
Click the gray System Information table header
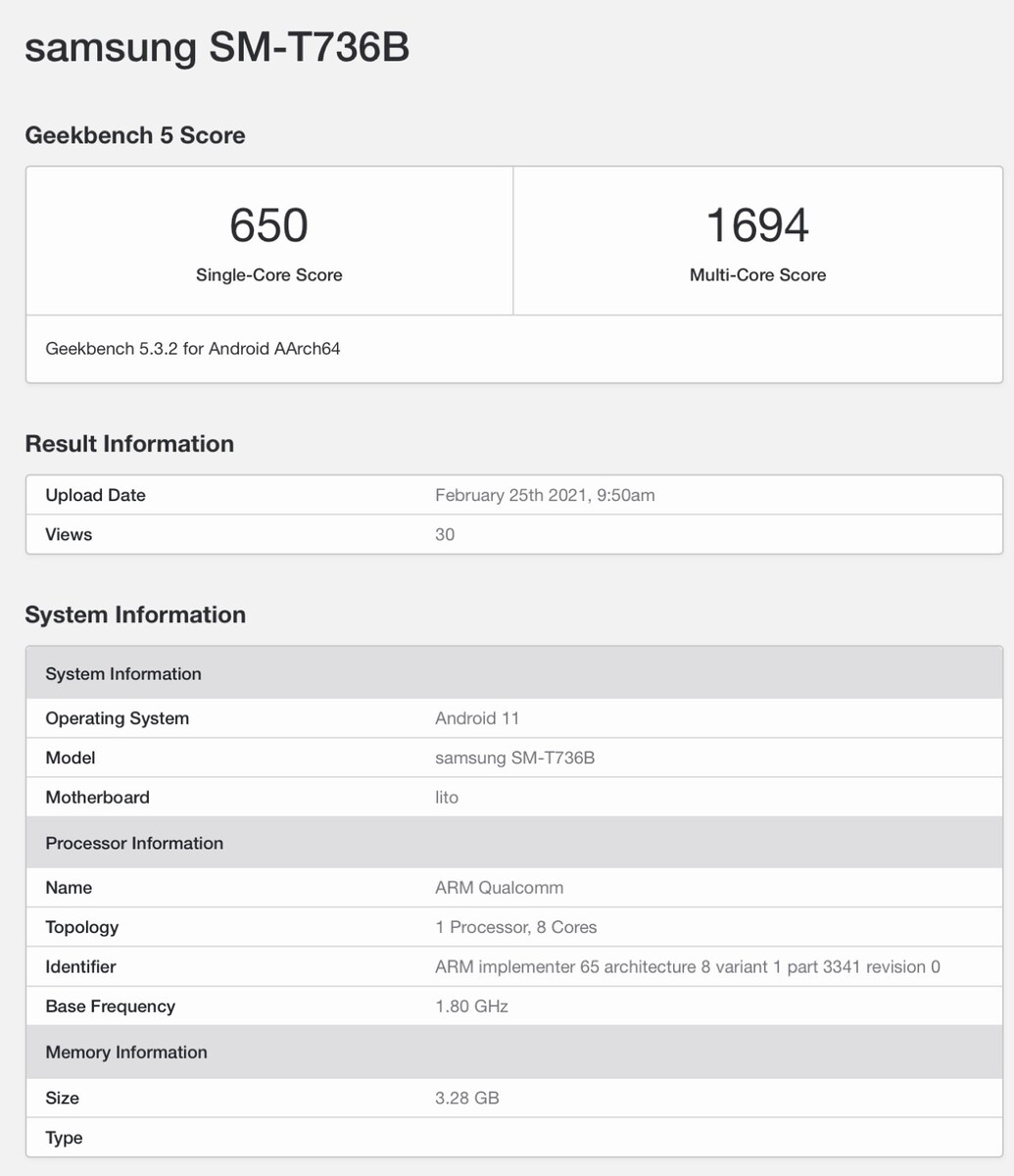[123, 673]
